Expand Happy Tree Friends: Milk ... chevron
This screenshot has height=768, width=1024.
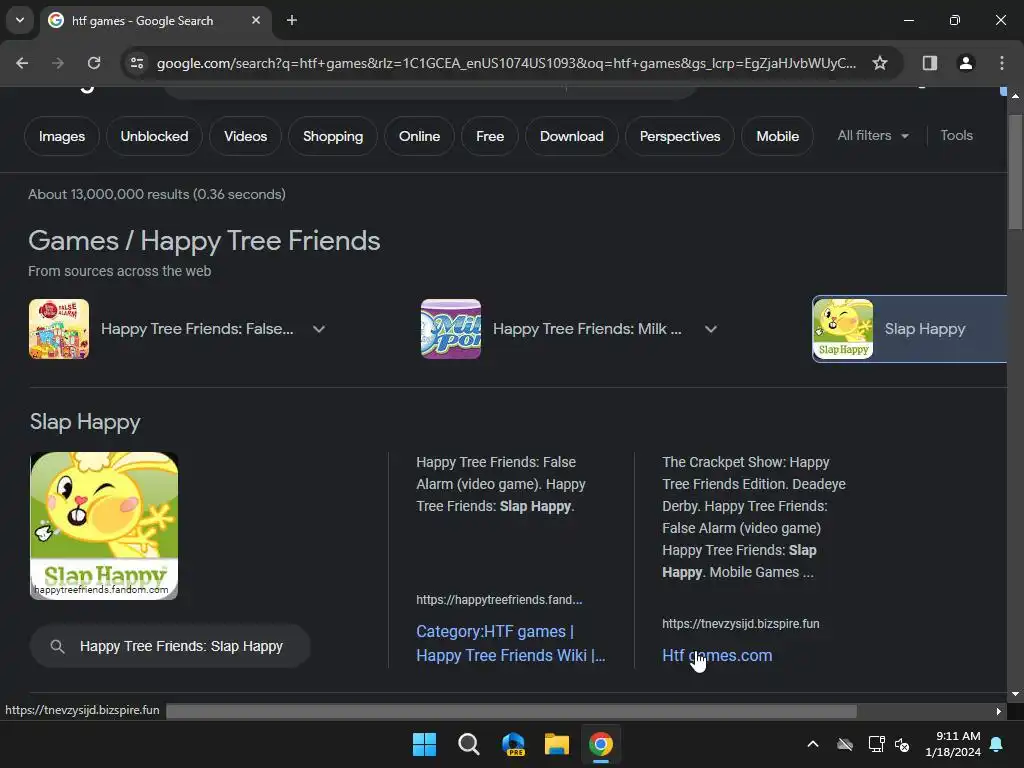pos(711,329)
